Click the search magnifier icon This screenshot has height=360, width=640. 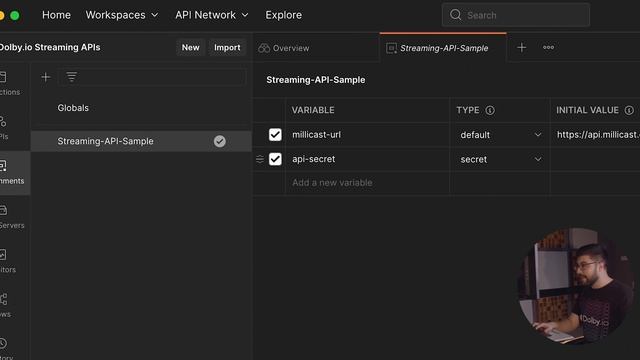tap(456, 15)
